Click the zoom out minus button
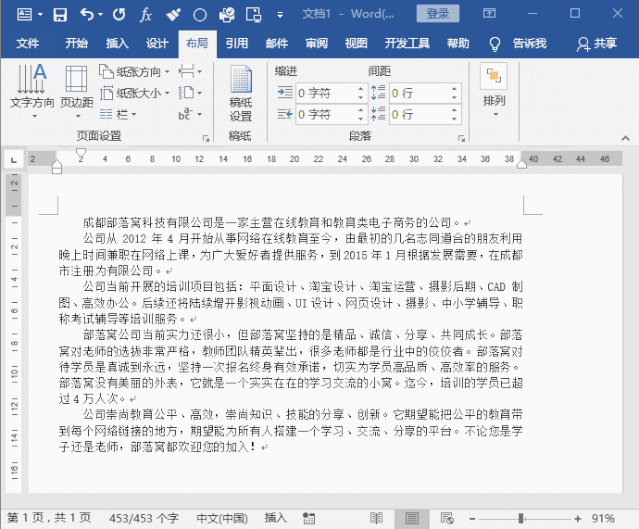The height and width of the screenshot is (529, 639). tap(472, 519)
